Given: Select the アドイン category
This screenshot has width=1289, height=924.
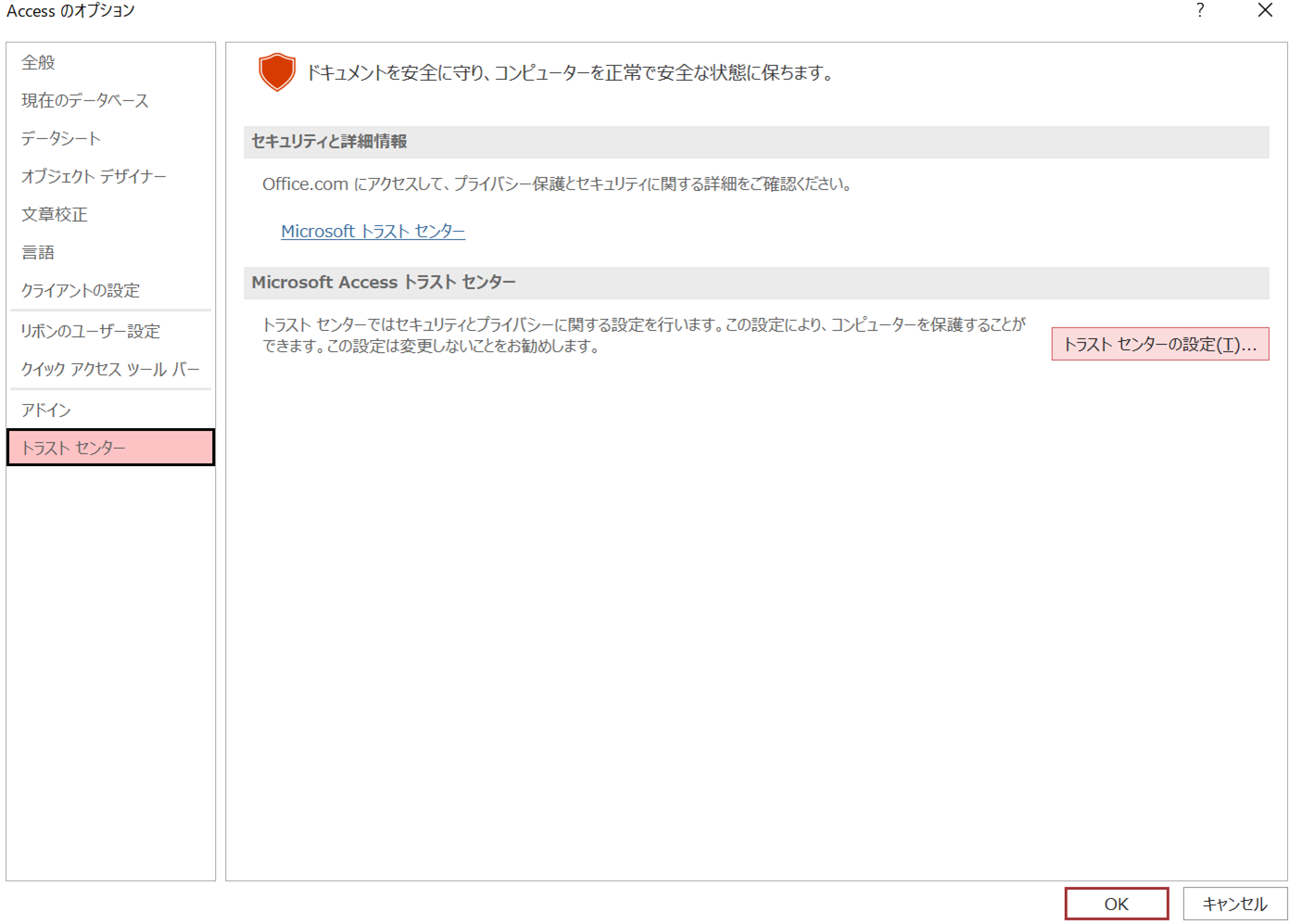Looking at the screenshot, I should pyautogui.click(x=110, y=410).
